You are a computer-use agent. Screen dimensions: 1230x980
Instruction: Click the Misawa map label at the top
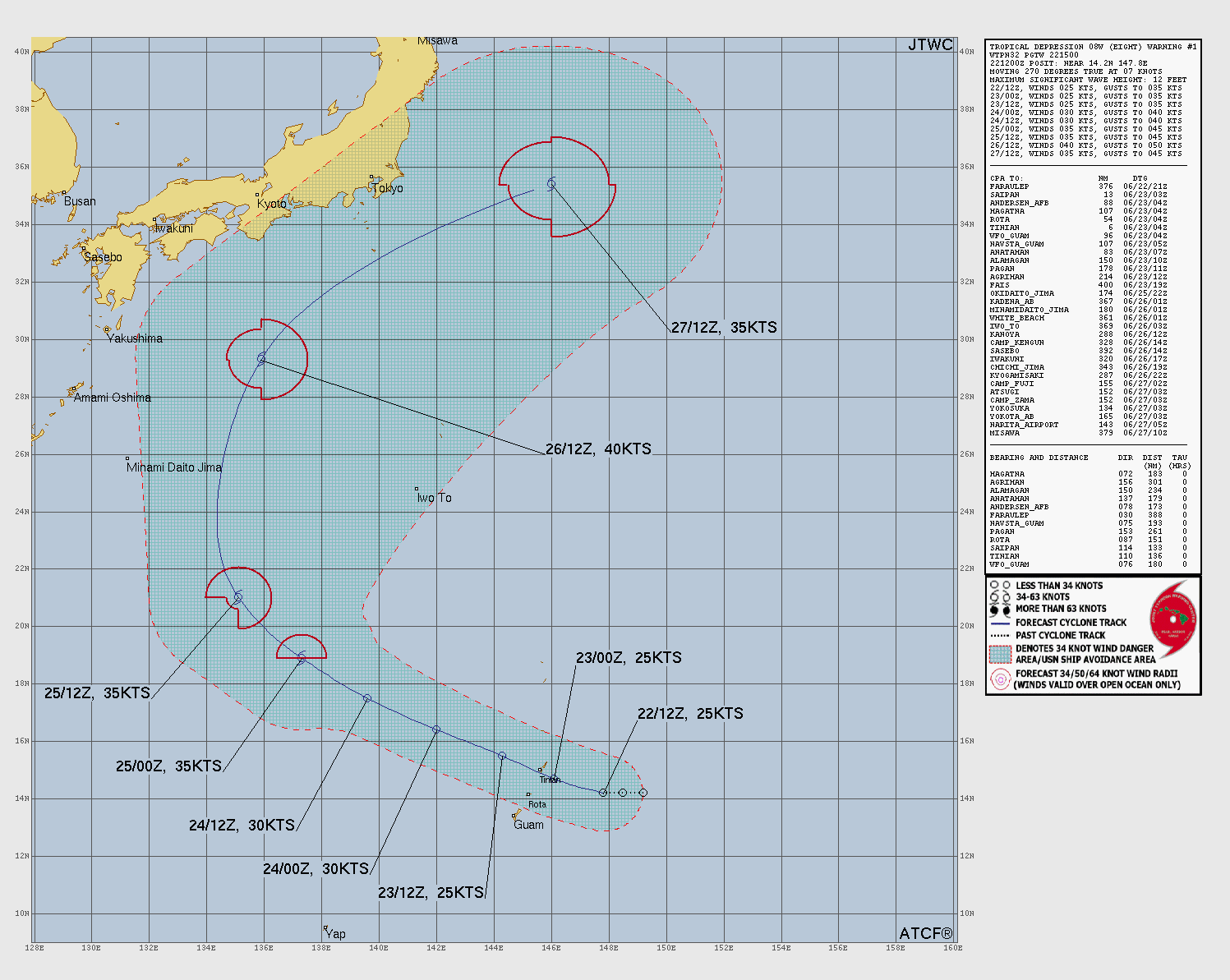[437, 41]
